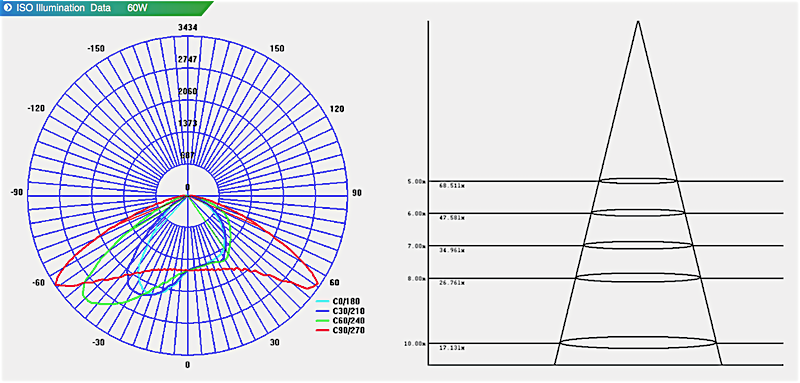Image resolution: width=800 pixels, height=383 pixels.
Task: Click the cone apex at the top
Action: coord(638,22)
